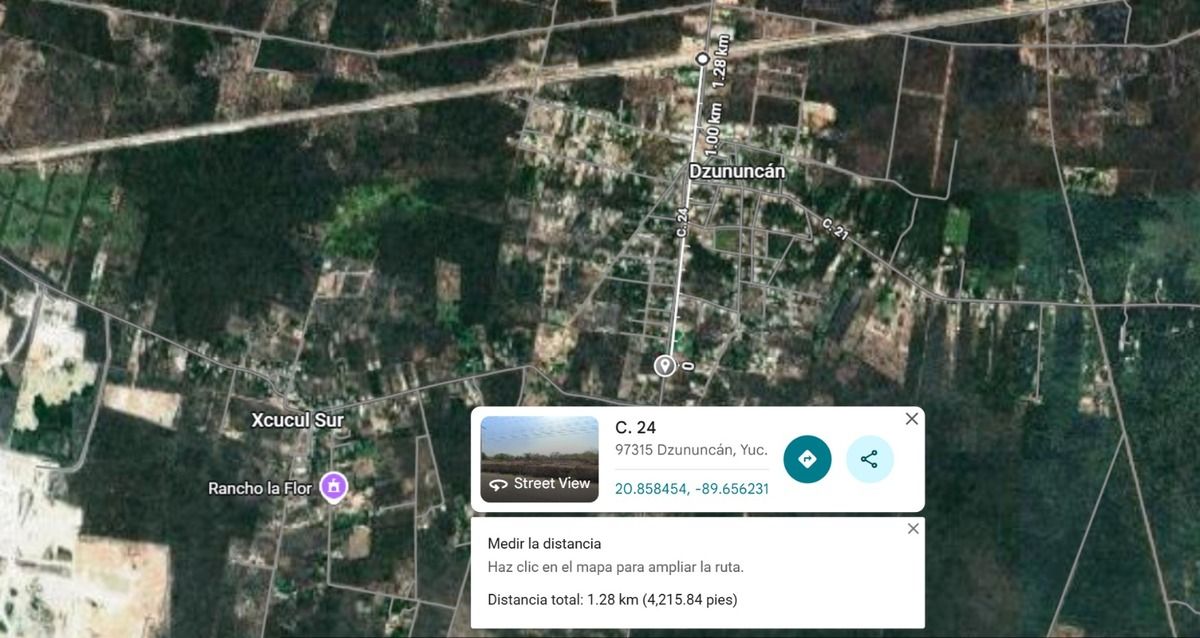Viewport: 1200px width, 638px height.
Task: Click the Medir la distancia heading
Action: tap(544, 544)
